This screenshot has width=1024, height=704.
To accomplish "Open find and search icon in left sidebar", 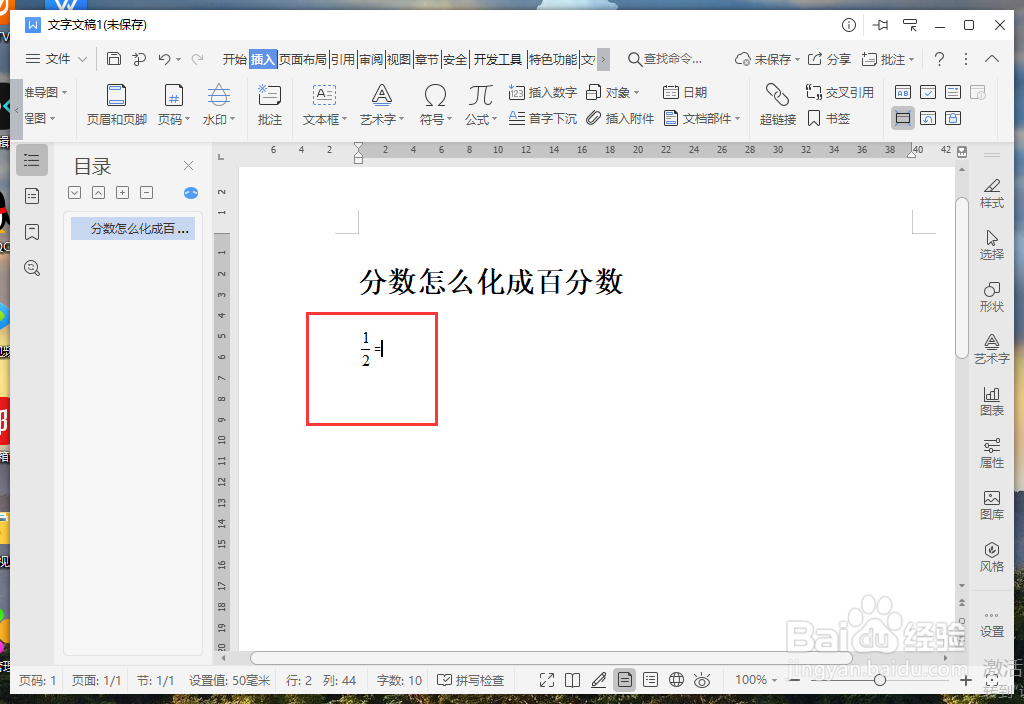I will tap(31, 268).
